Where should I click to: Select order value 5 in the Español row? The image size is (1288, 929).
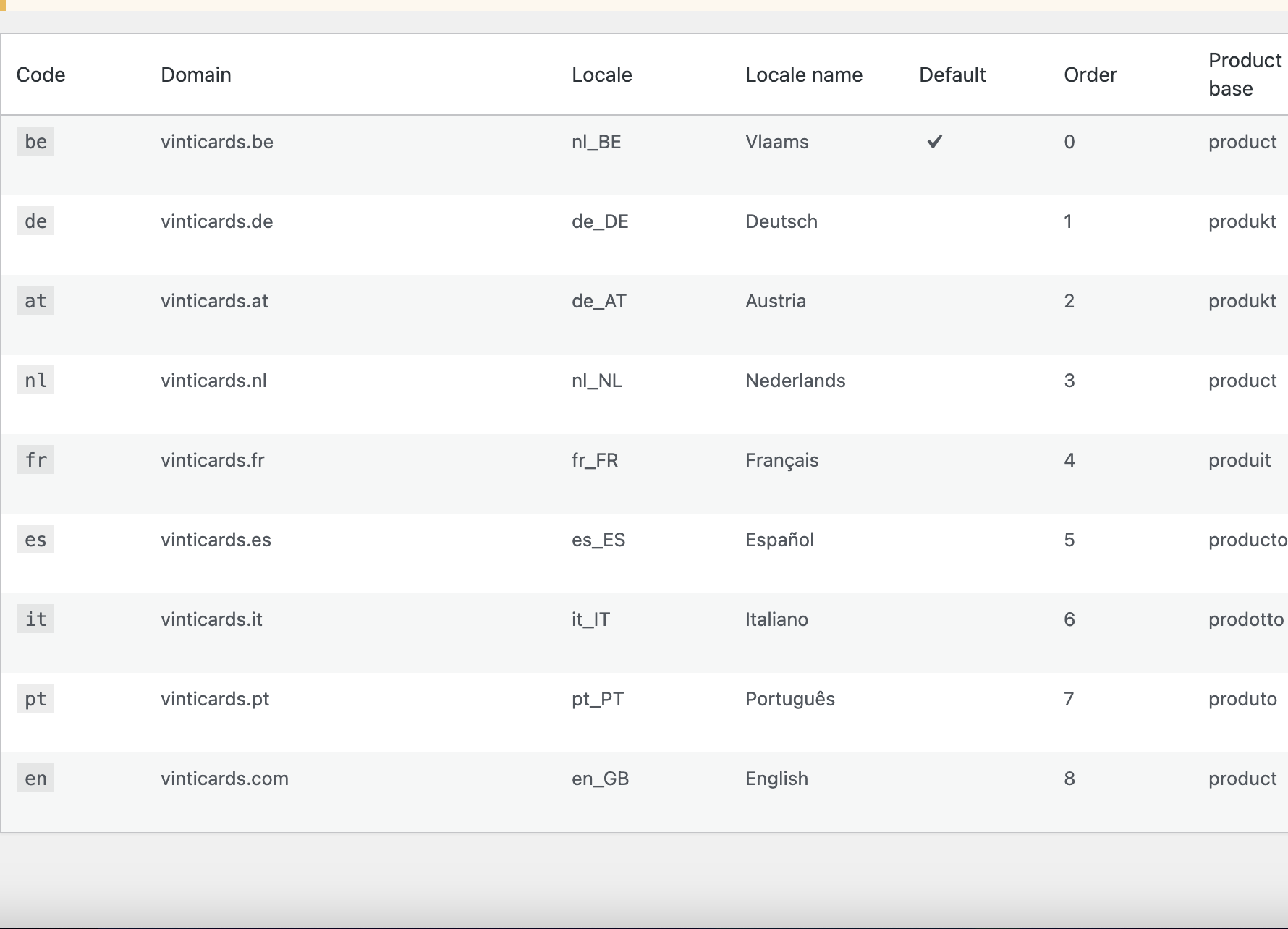coord(1069,540)
